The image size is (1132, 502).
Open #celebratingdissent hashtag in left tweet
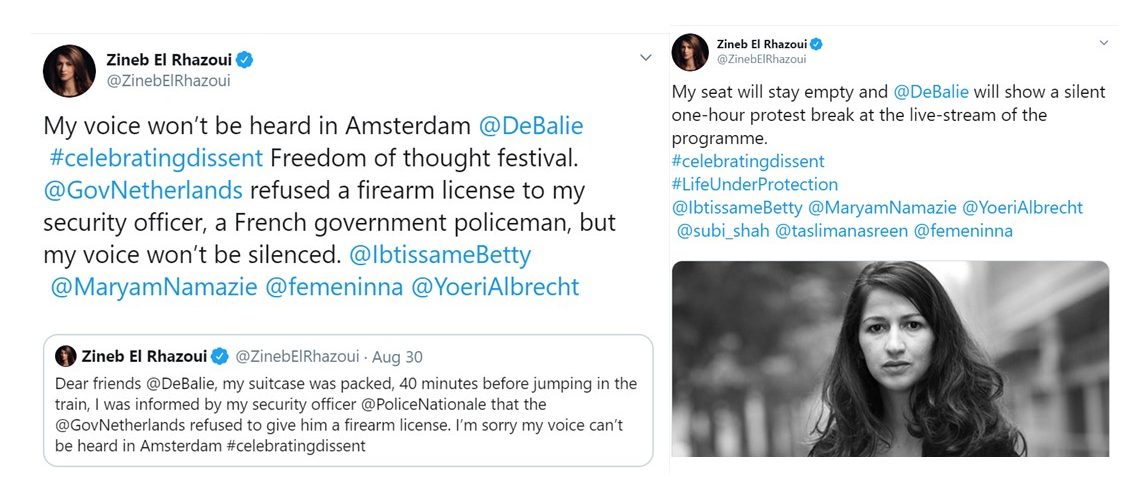157,158
